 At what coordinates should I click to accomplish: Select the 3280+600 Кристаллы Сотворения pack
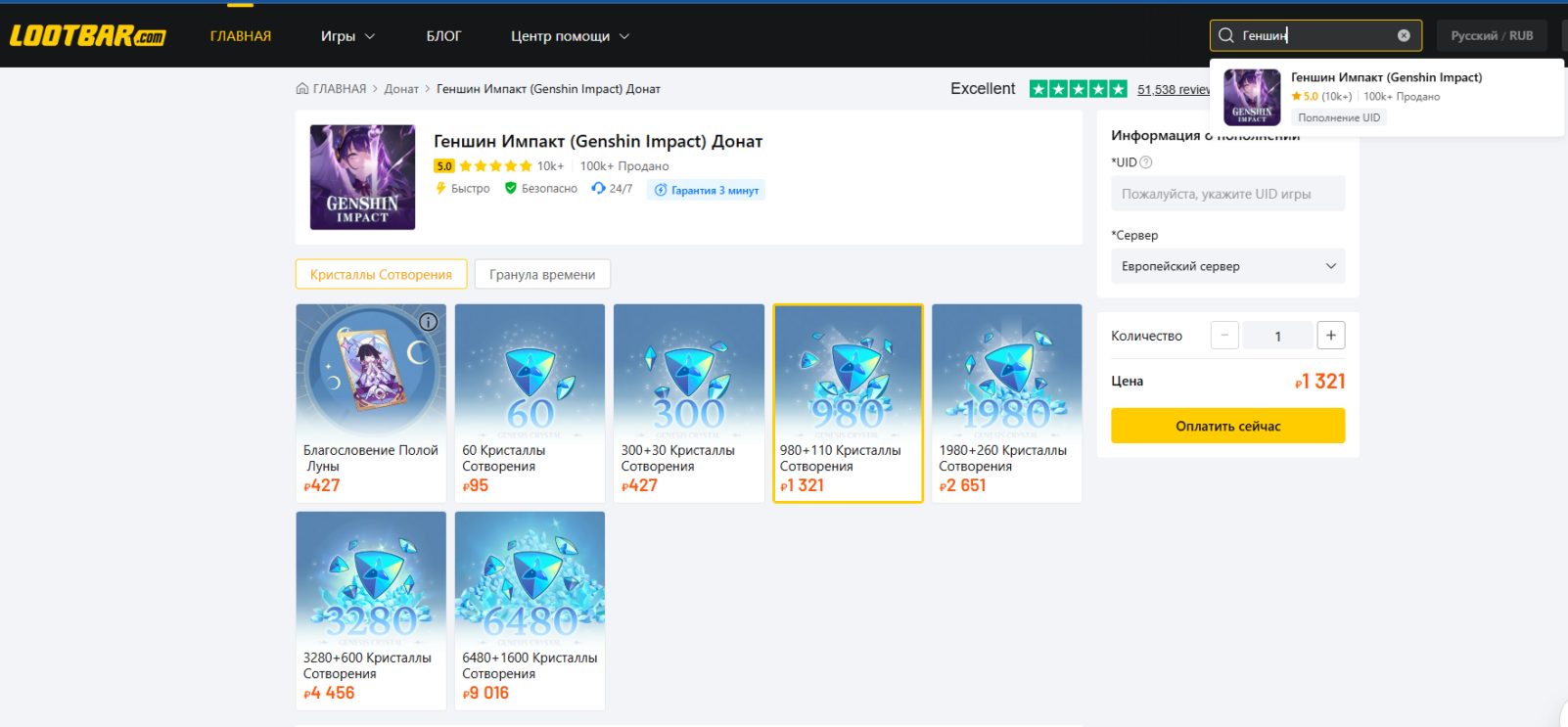pos(371,611)
